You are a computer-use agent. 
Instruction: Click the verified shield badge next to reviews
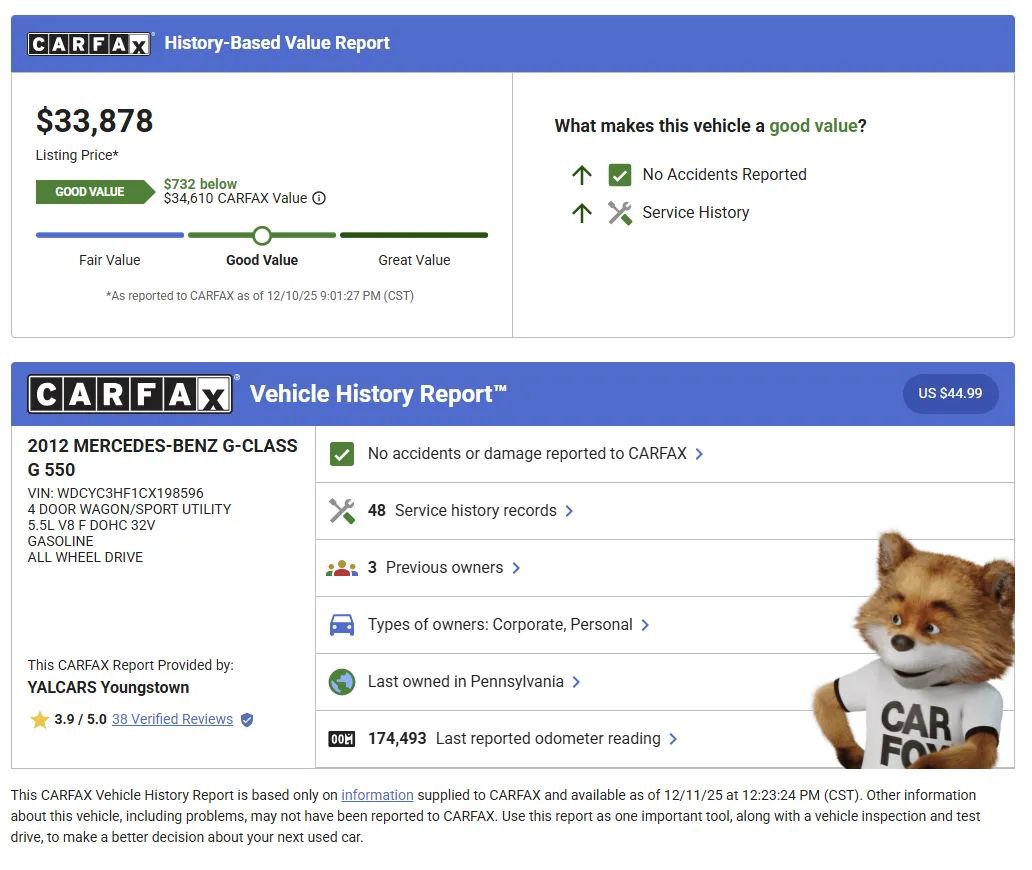tap(247, 720)
